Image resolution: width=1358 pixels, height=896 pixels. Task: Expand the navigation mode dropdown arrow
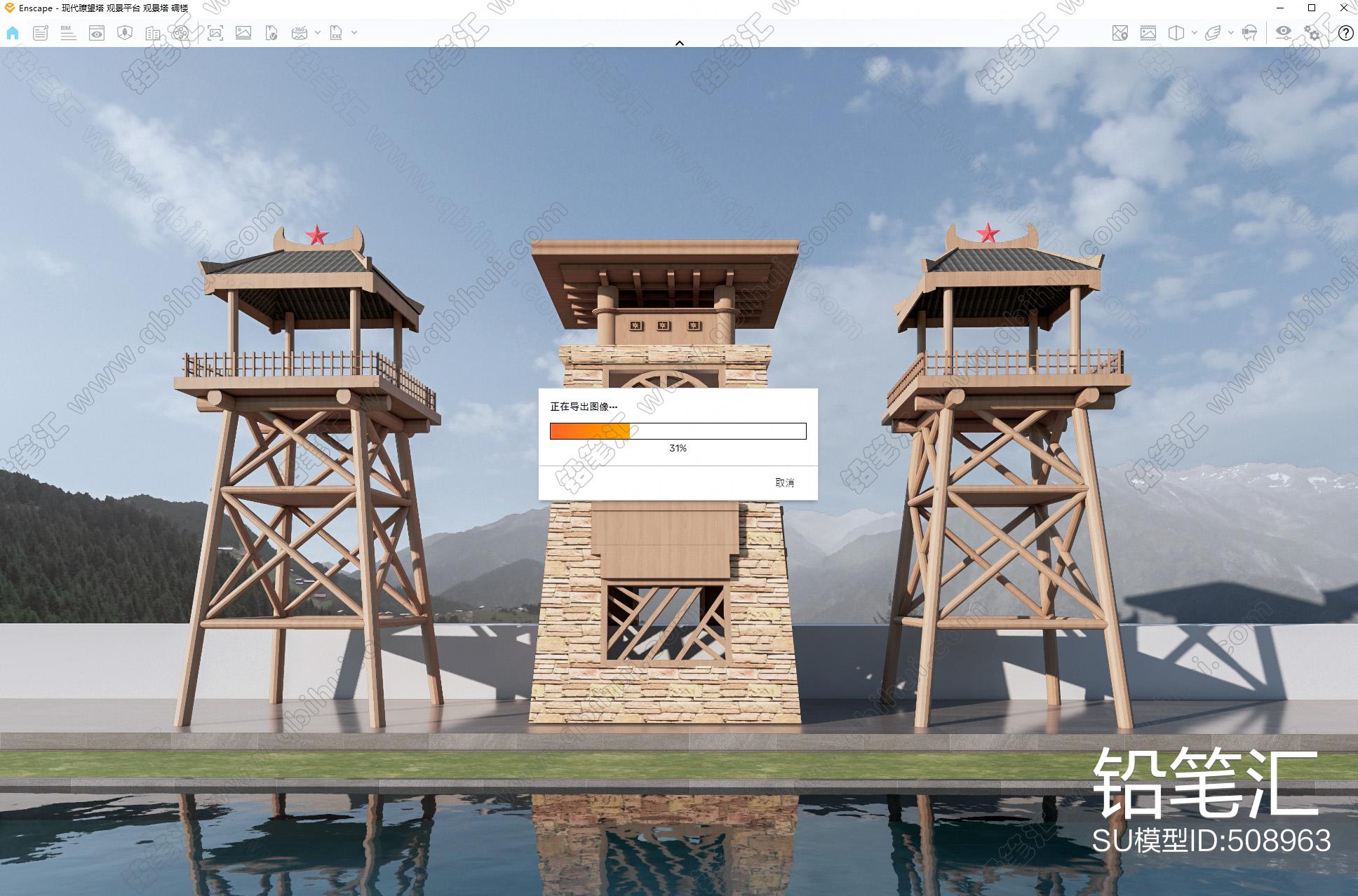[x=1231, y=32]
